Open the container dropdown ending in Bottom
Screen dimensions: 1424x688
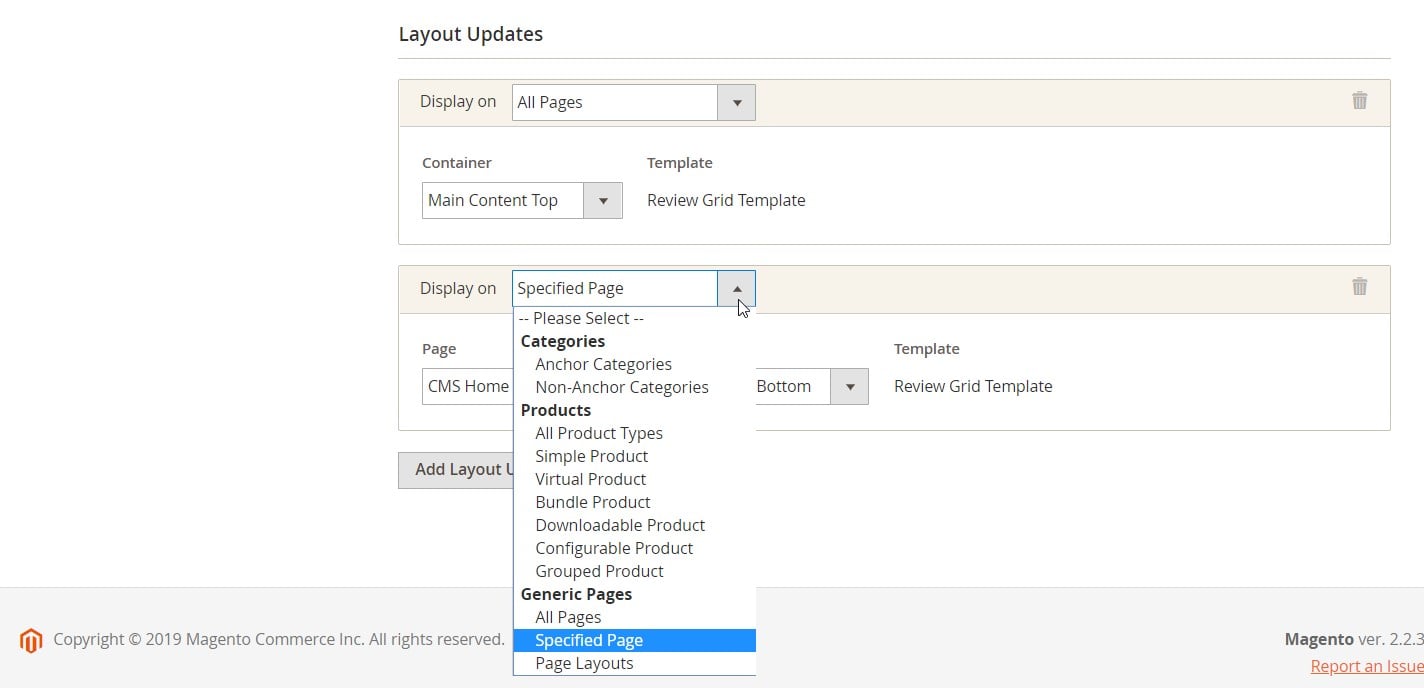point(812,386)
